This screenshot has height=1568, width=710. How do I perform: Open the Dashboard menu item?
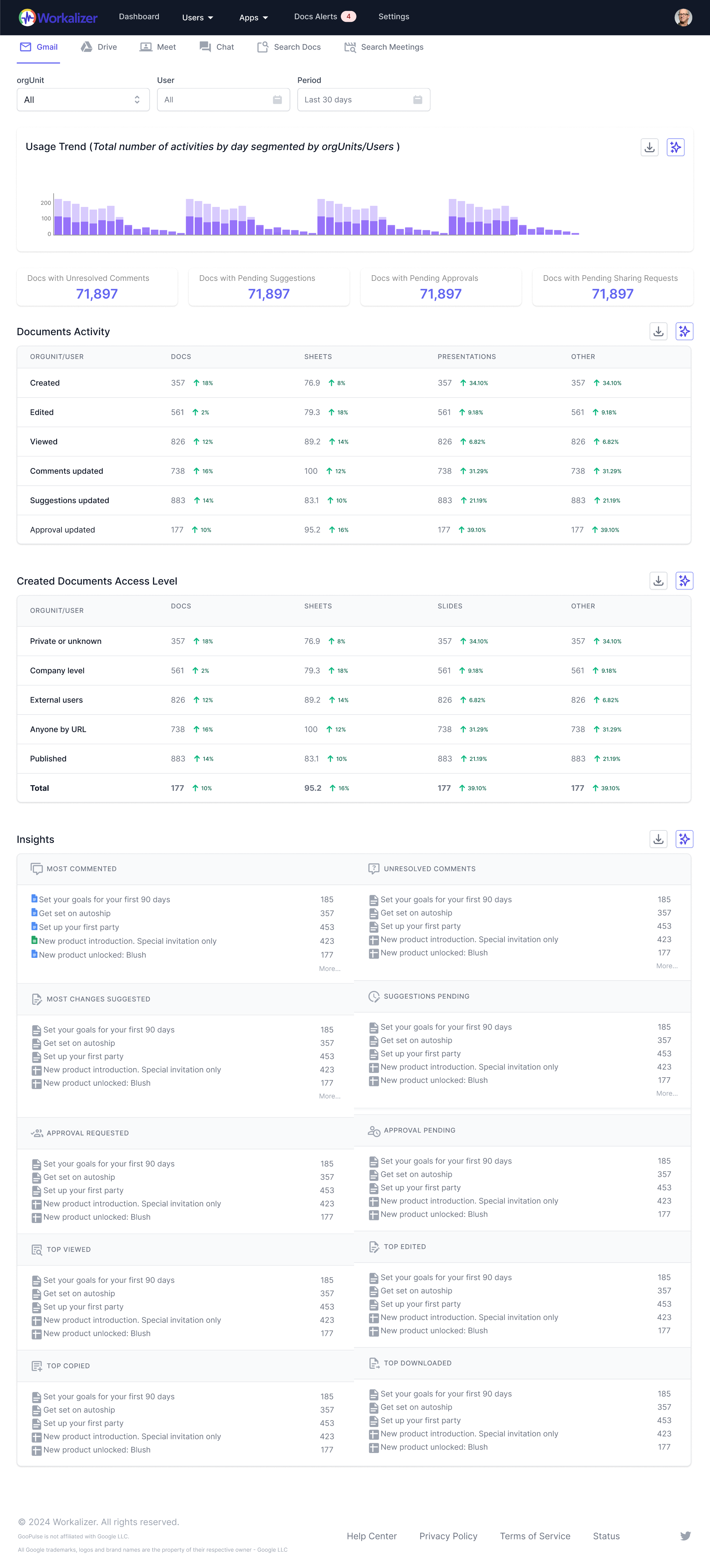point(139,17)
